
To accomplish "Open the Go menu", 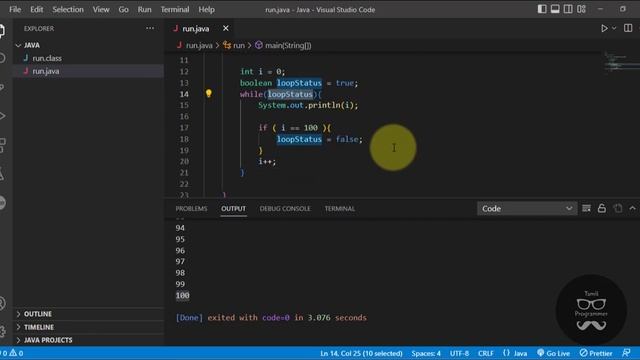I will (123, 9).
